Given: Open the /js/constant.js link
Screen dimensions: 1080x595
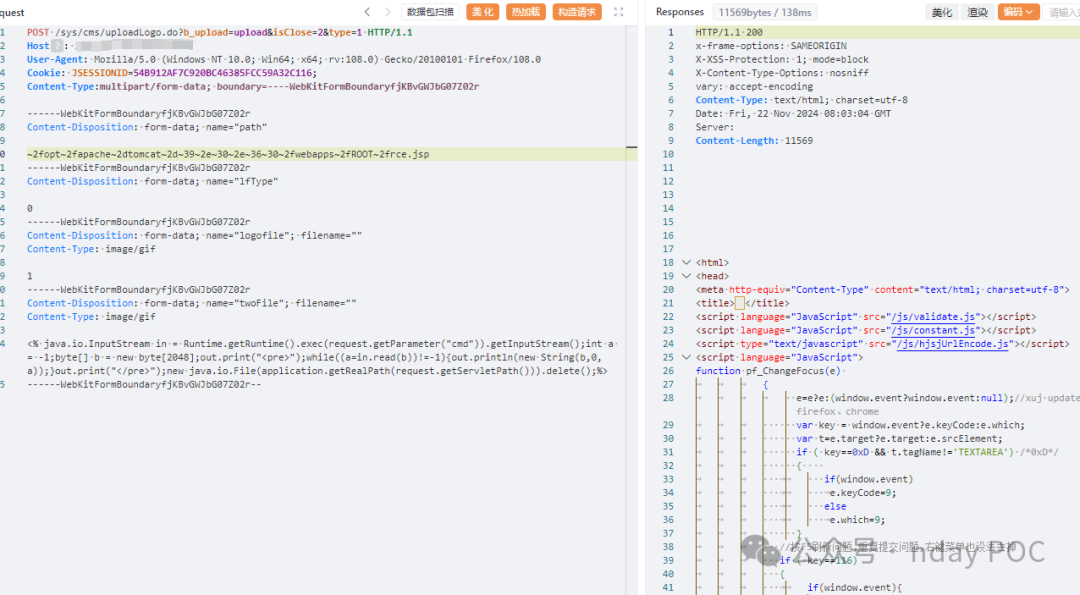Looking at the screenshot, I should [933, 331].
